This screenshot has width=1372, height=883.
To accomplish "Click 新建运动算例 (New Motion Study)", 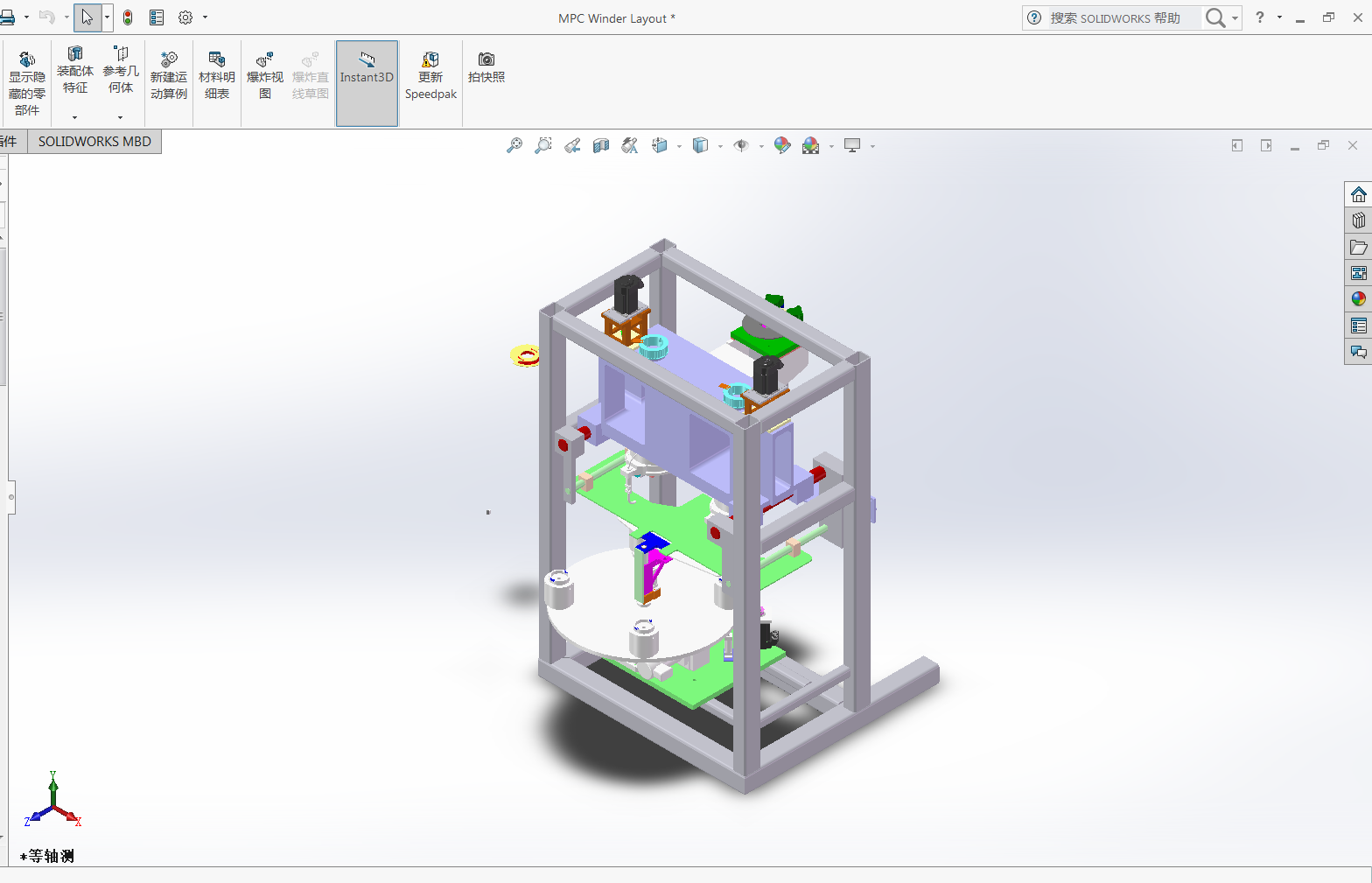I will pos(169,76).
